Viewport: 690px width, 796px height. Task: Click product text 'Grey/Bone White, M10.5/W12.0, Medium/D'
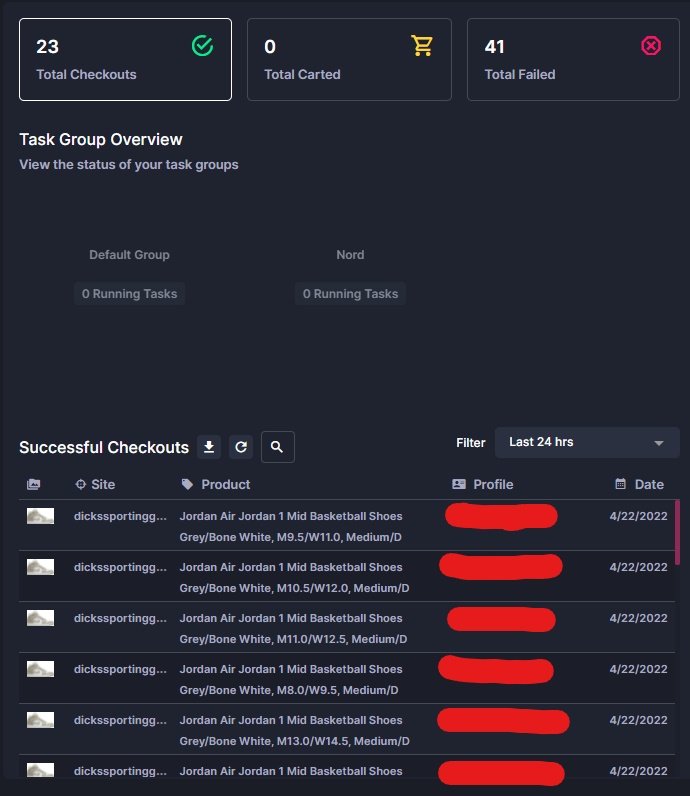coord(294,588)
